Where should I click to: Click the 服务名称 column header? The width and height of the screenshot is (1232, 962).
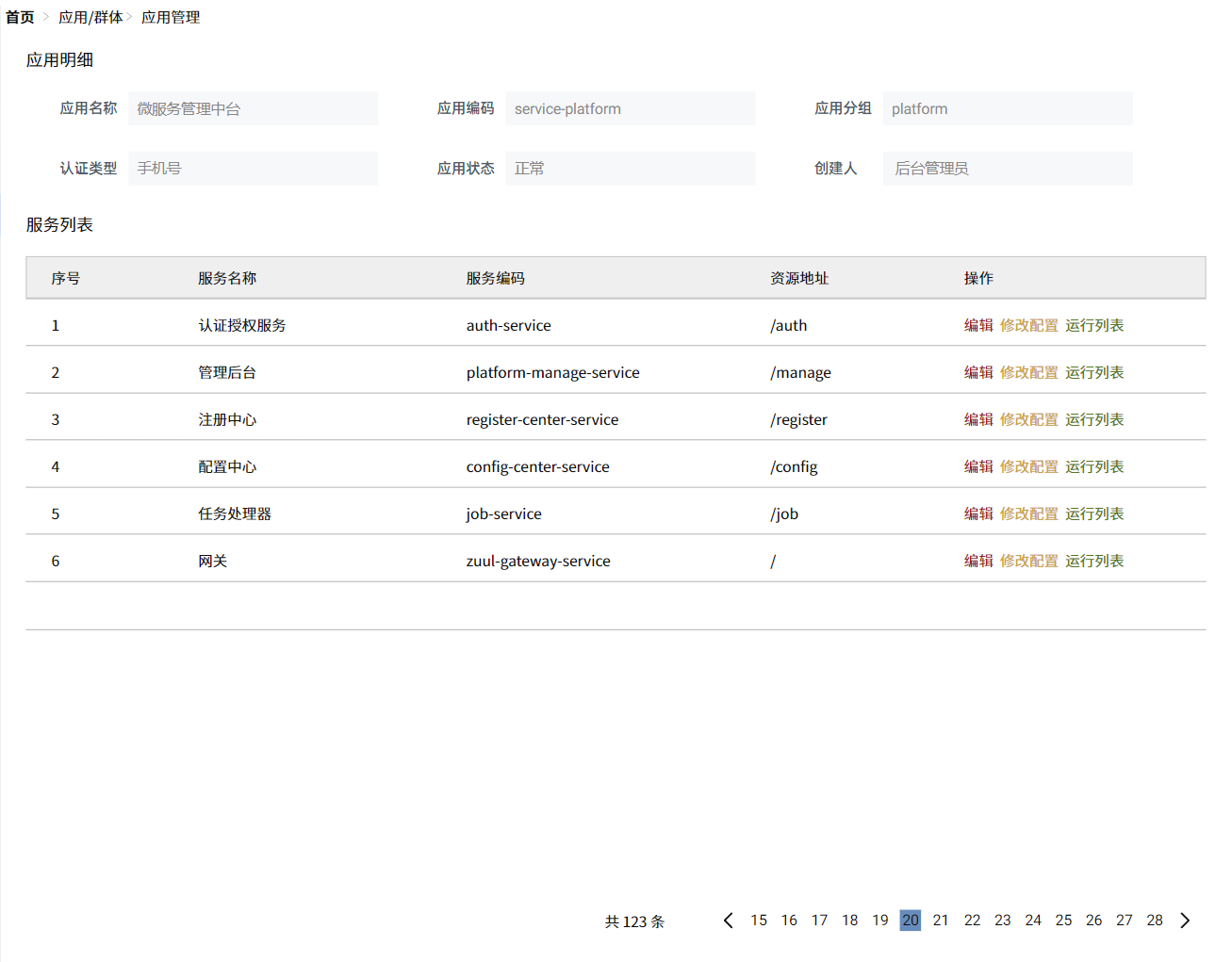coord(227,278)
